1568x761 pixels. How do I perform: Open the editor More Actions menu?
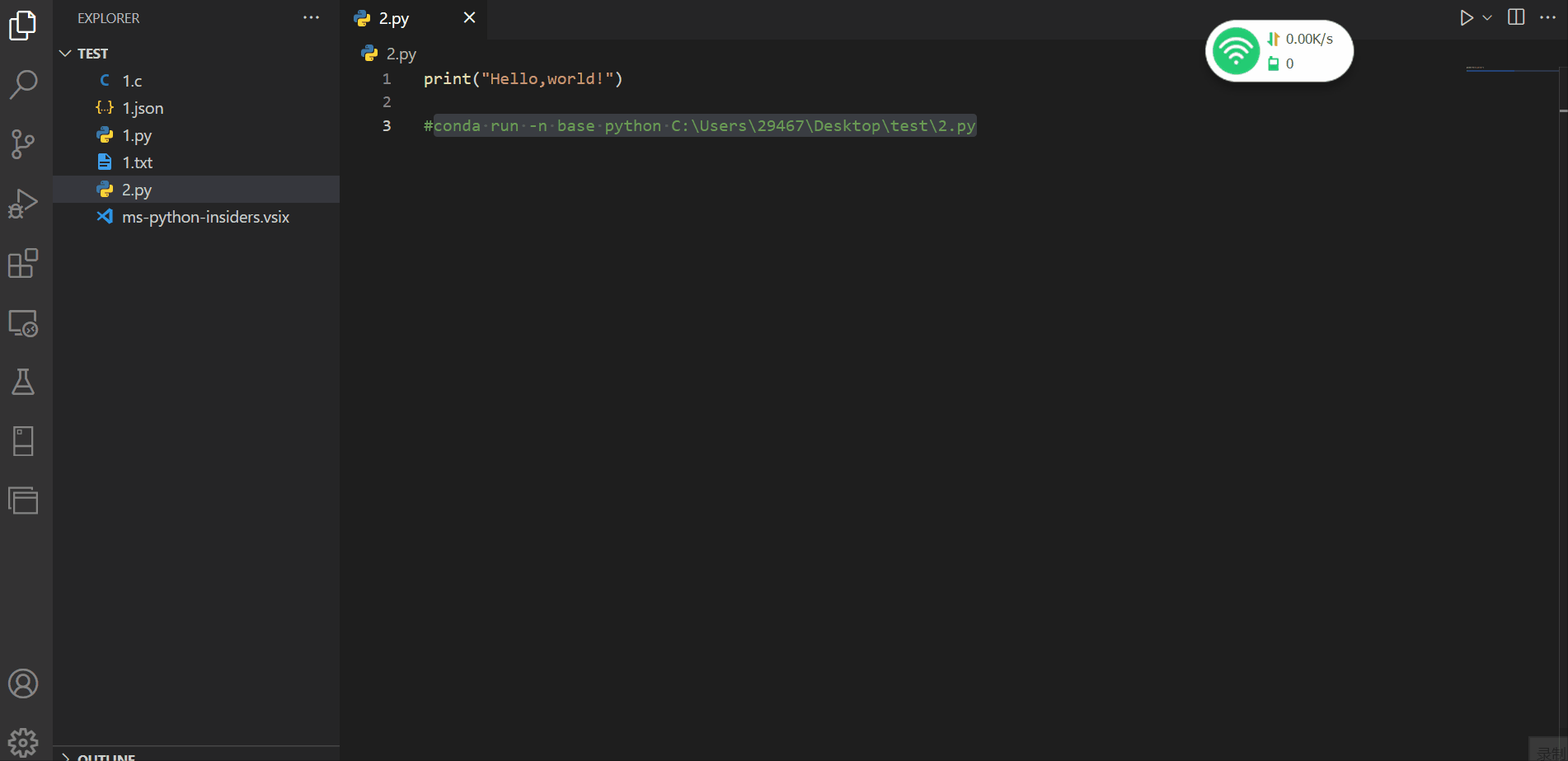pos(1546,16)
